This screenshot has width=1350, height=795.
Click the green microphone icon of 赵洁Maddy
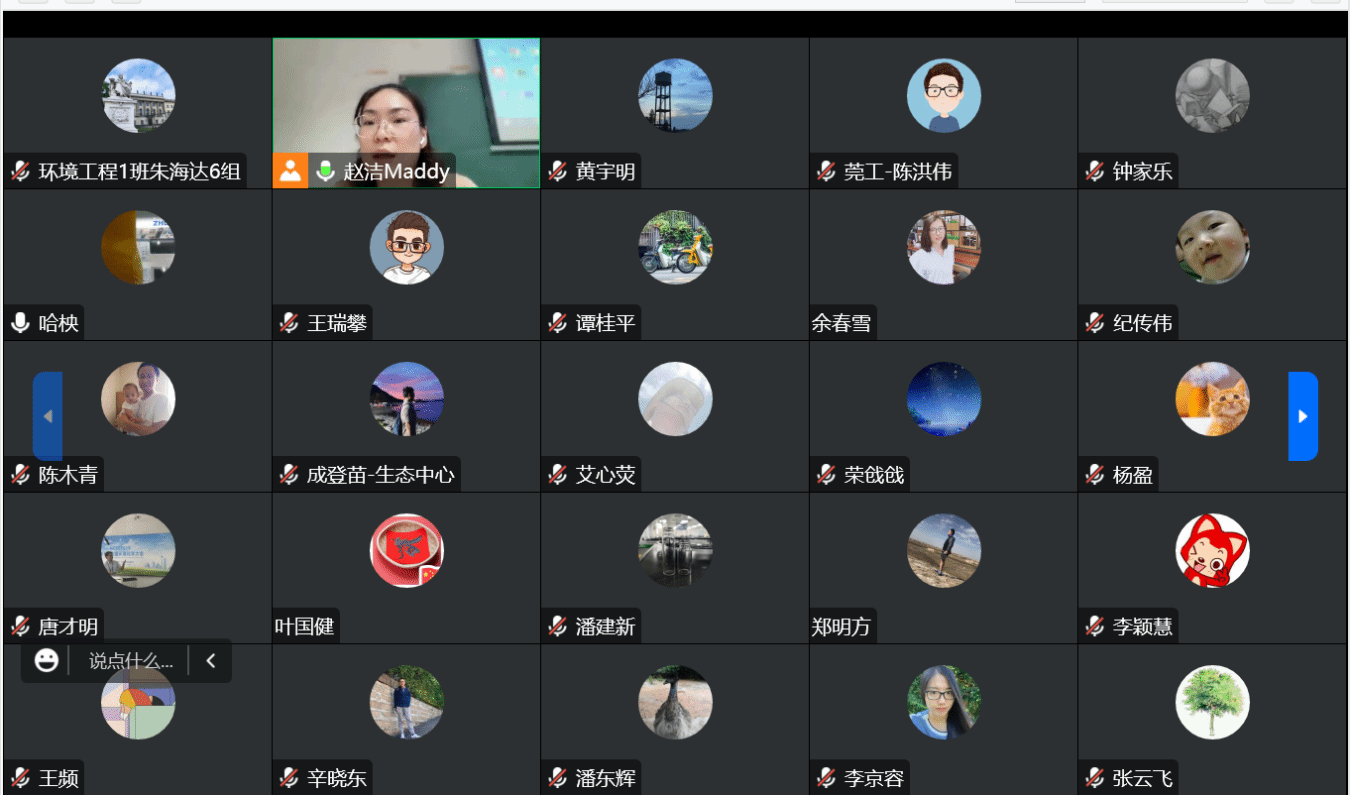pyautogui.click(x=325, y=172)
